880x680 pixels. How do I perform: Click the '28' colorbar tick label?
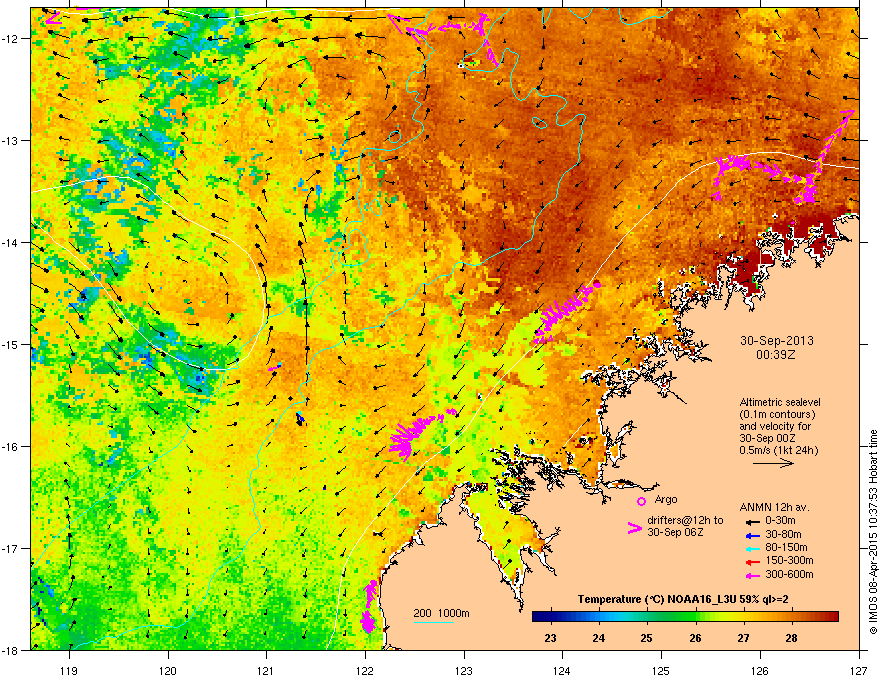791,638
